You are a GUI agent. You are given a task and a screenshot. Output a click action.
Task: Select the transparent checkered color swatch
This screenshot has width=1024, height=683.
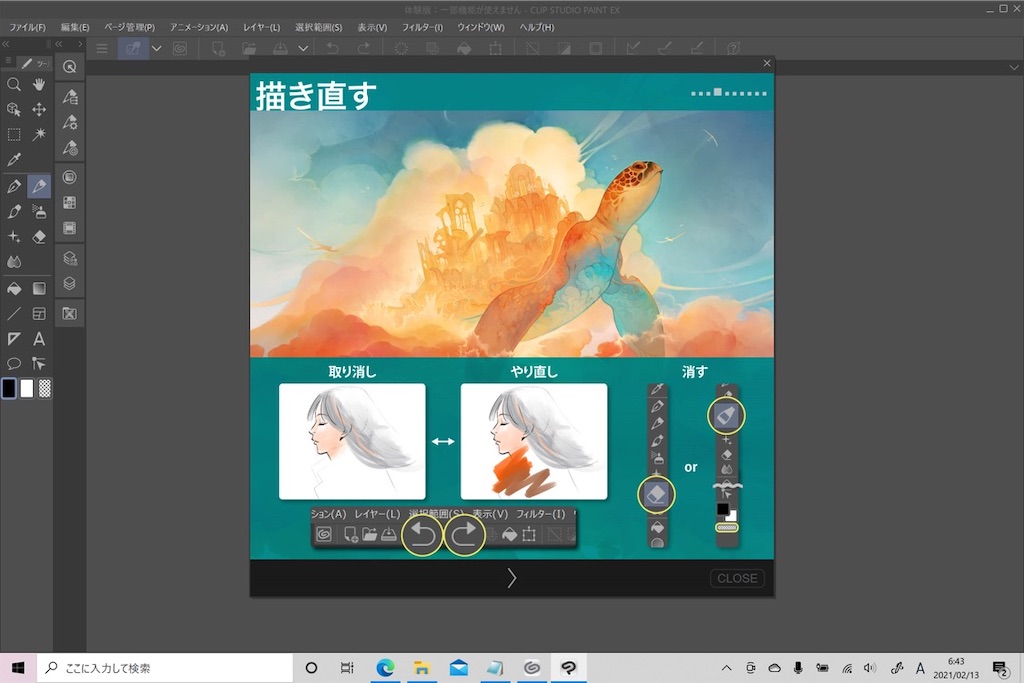coord(44,389)
